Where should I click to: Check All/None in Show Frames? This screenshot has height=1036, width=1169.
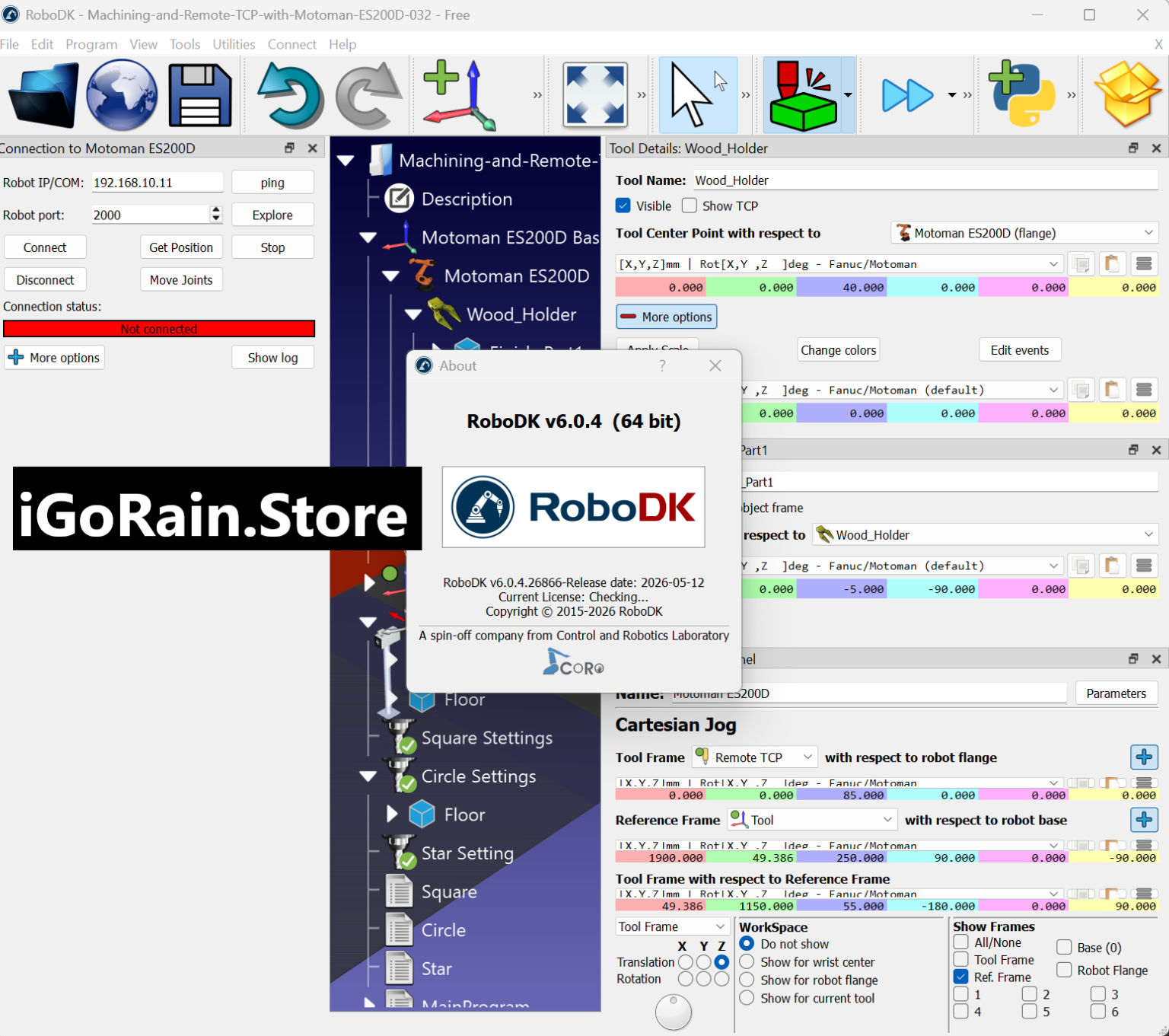click(x=961, y=942)
